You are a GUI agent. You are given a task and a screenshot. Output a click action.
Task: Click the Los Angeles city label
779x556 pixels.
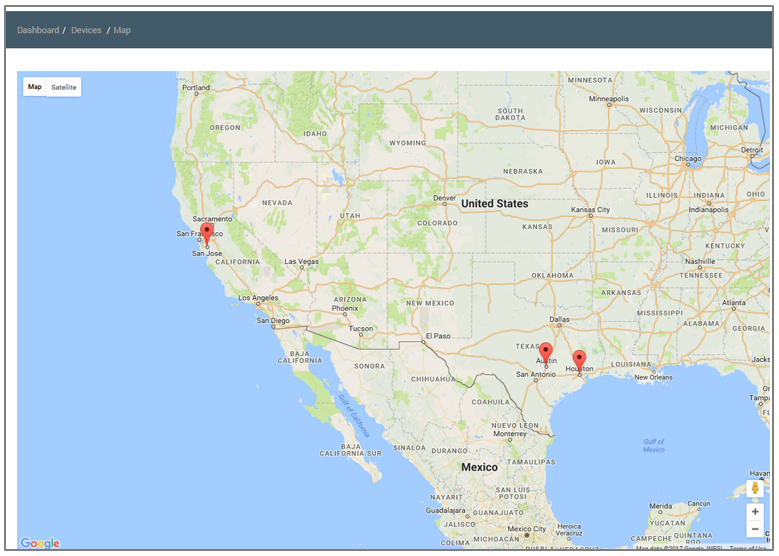258,298
